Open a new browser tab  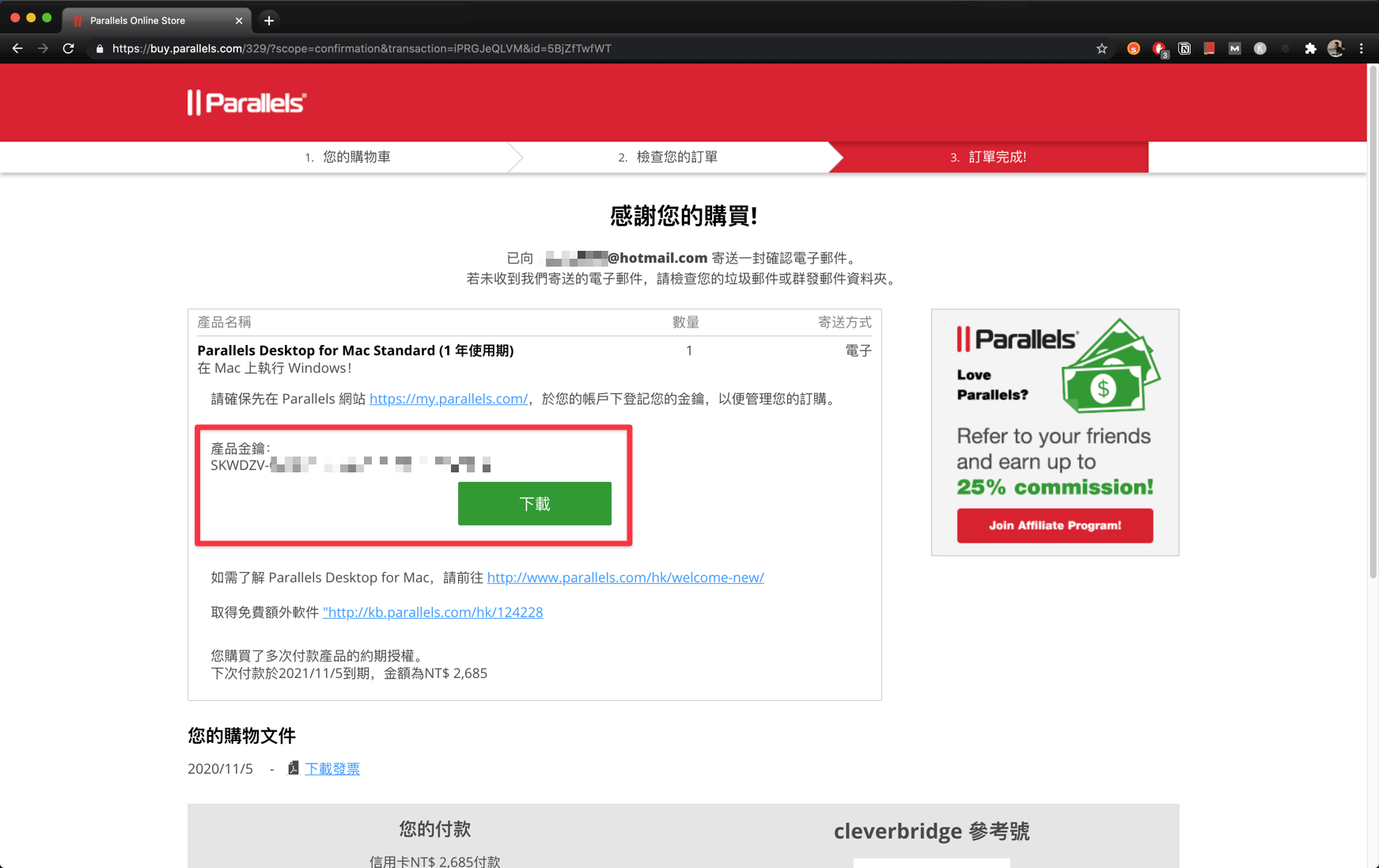[x=269, y=21]
